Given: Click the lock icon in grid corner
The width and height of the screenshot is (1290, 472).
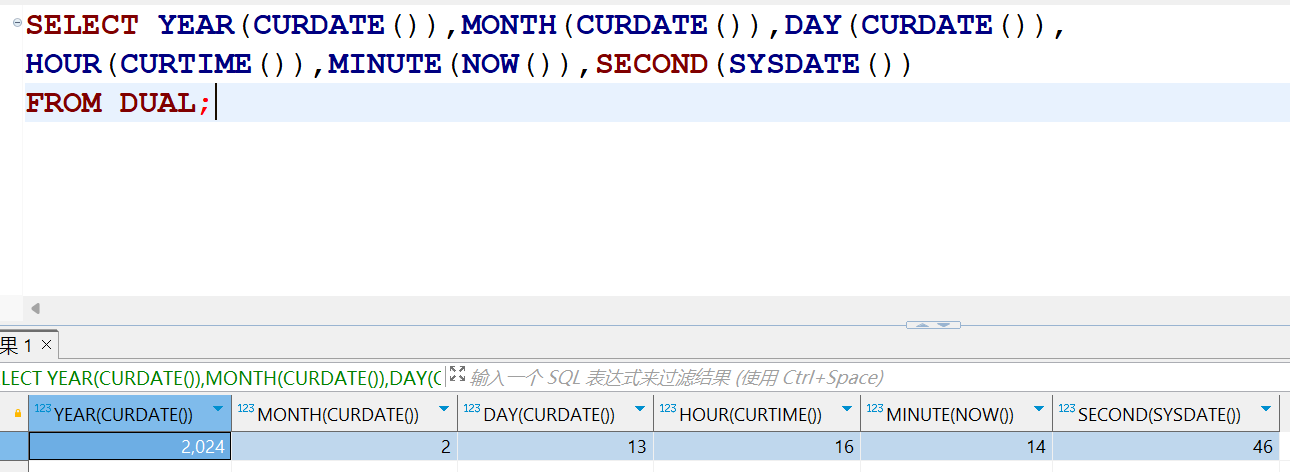Looking at the screenshot, I should (17, 413).
